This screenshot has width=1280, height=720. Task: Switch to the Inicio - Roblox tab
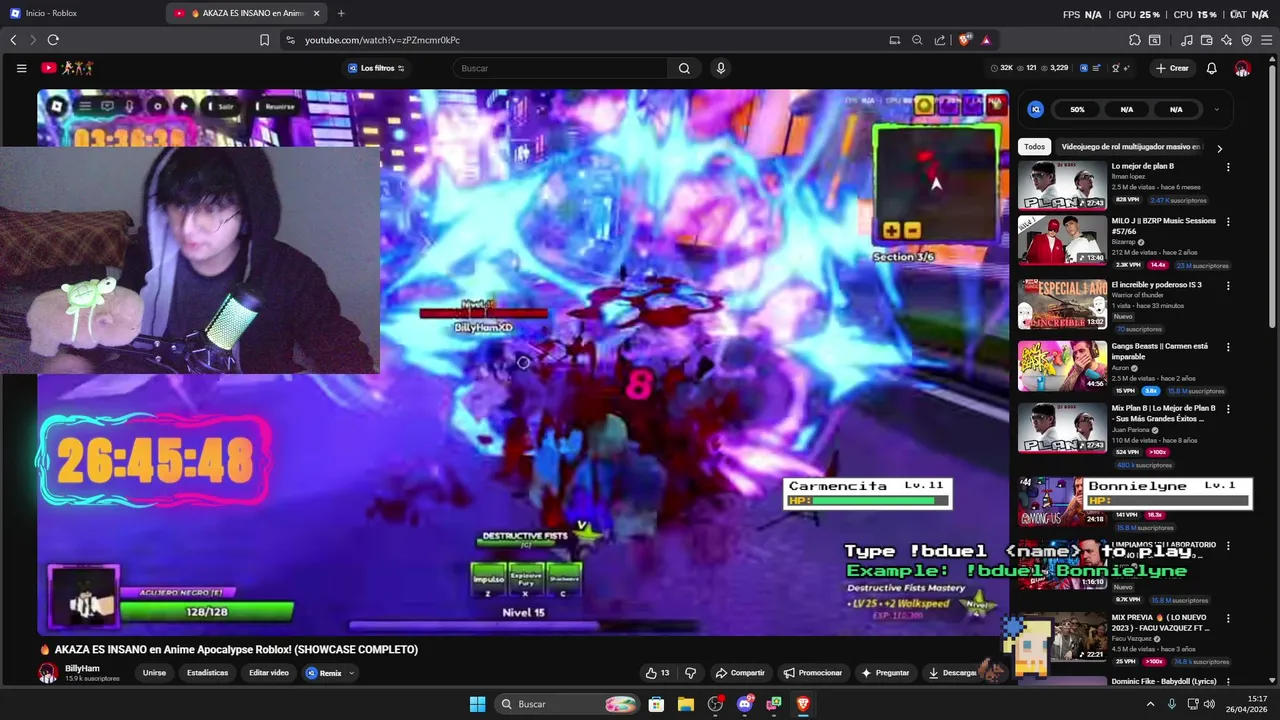pyautogui.click(x=82, y=13)
